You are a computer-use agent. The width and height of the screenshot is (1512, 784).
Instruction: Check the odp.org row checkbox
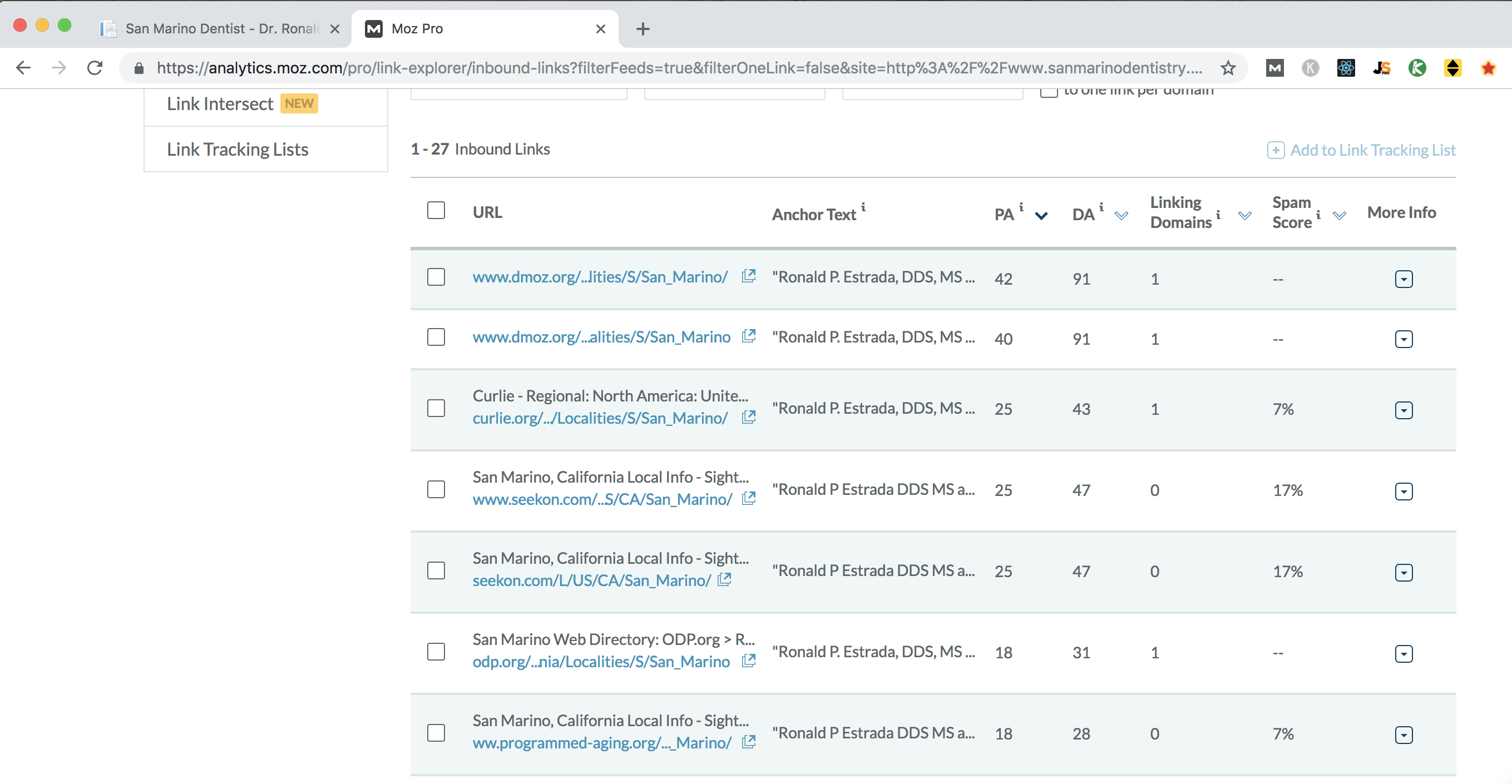pyautogui.click(x=436, y=651)
